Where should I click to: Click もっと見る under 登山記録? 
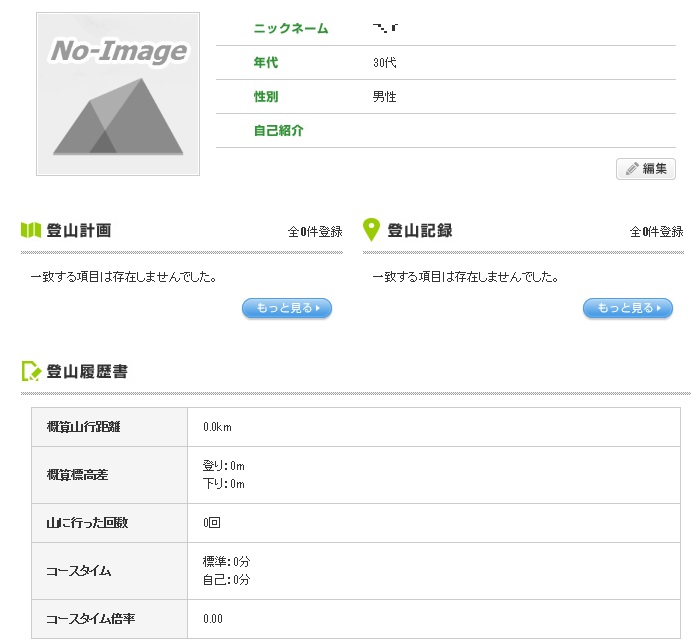(x=628, y=308)
